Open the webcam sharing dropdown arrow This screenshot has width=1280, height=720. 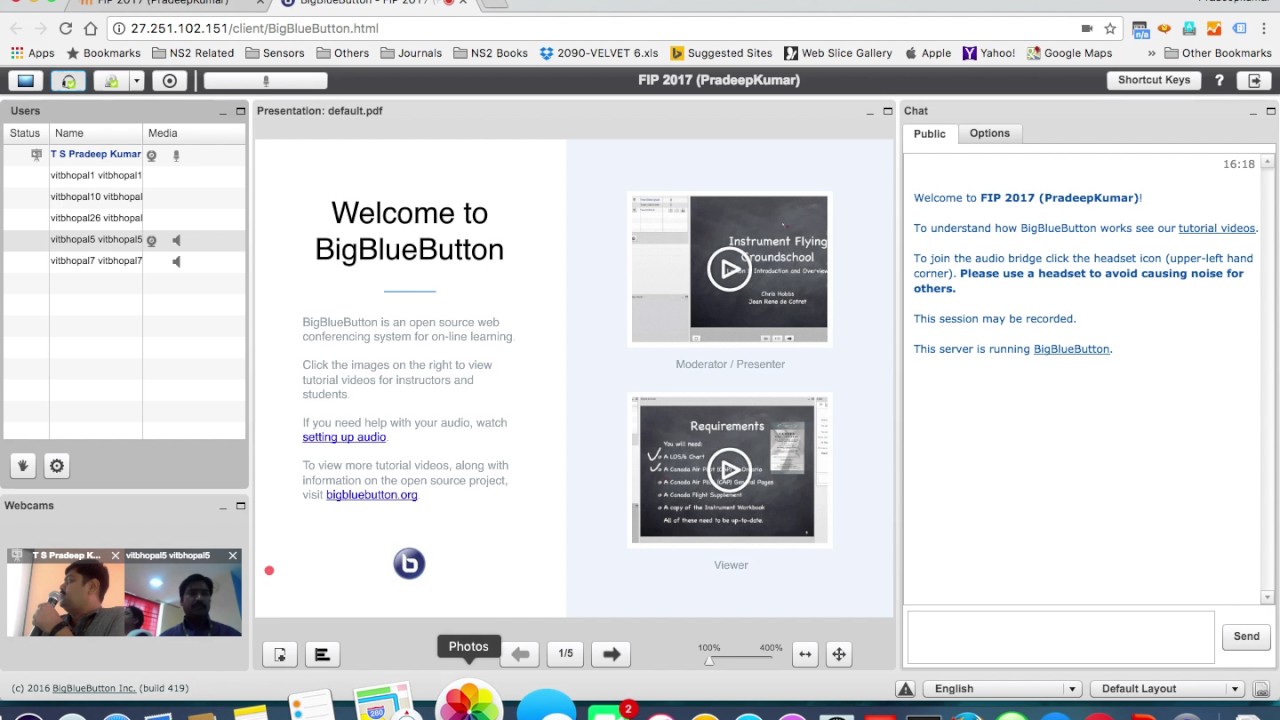tap(136, 81)
